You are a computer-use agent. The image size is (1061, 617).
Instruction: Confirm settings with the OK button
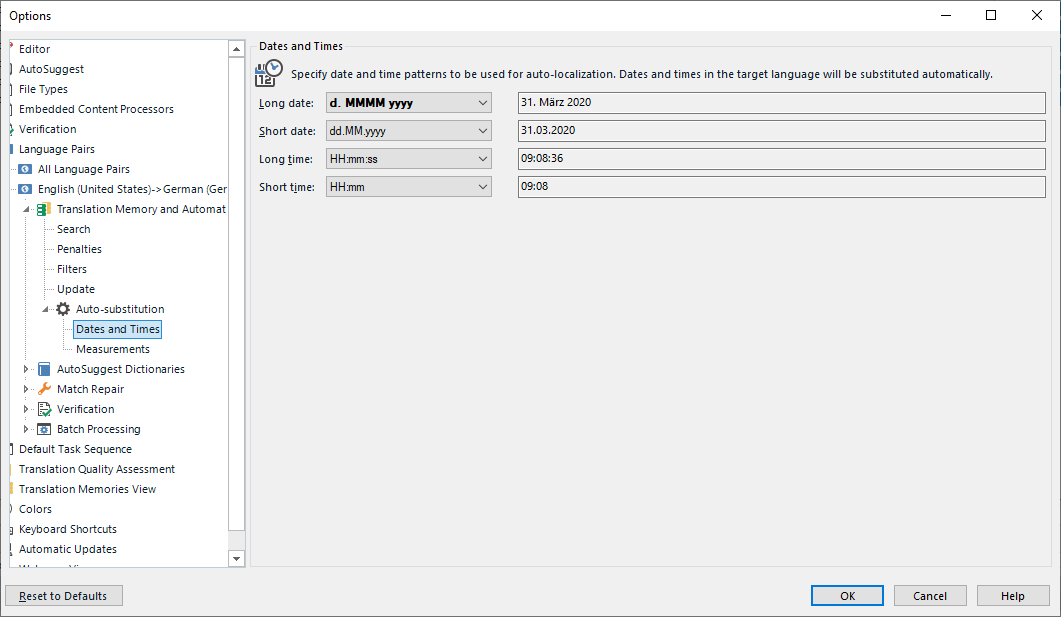tap(846, 595)
